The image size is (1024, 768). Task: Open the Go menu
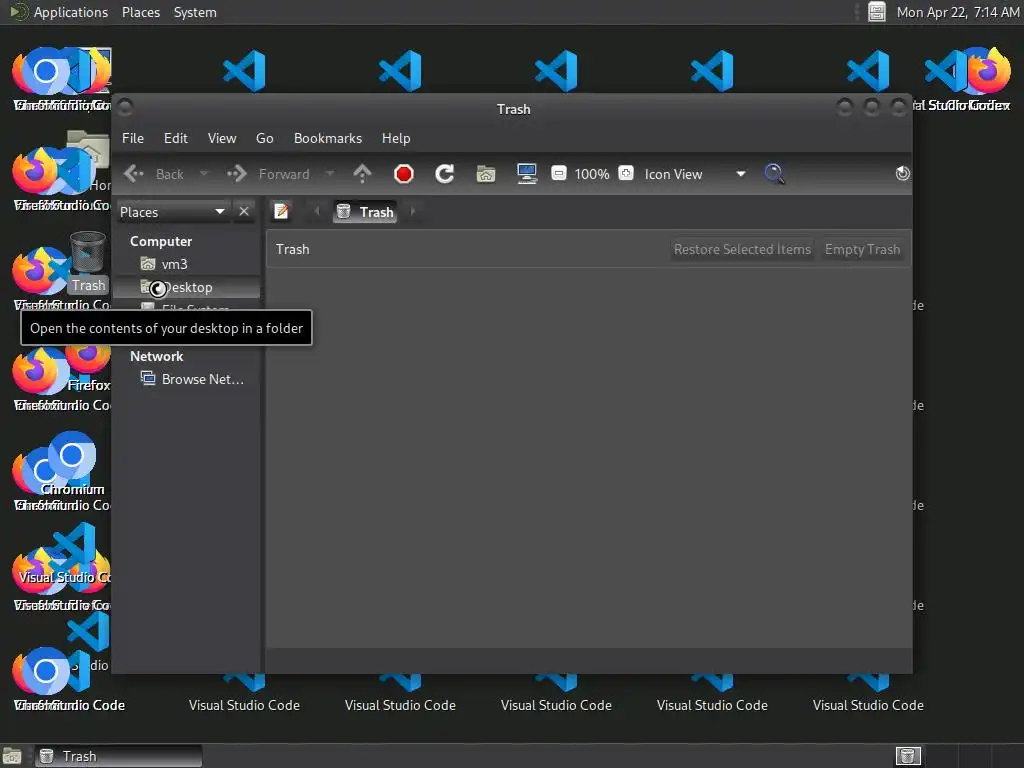point(264,138)
